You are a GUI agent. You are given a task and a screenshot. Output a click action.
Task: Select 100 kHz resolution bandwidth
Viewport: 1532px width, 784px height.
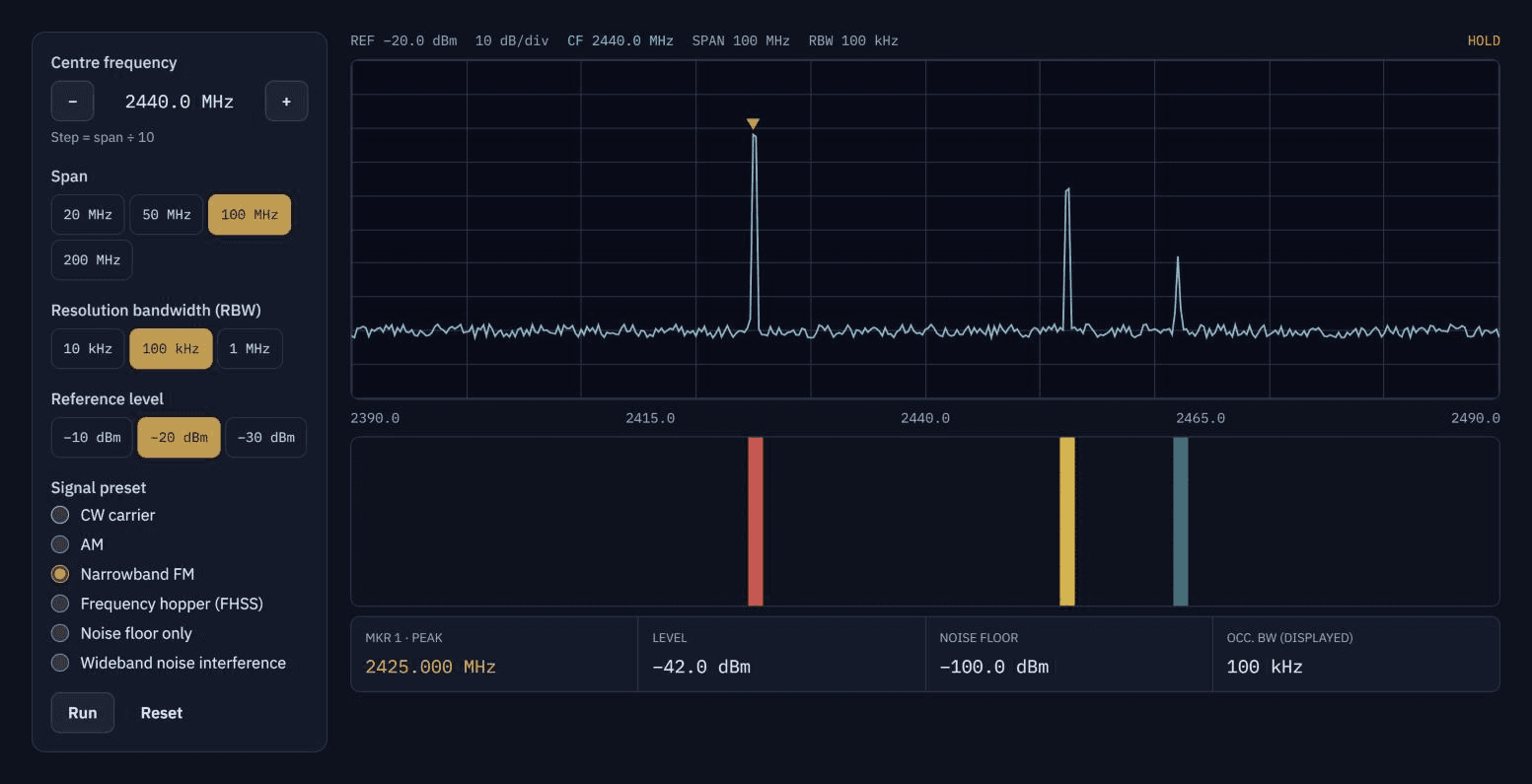(x=171, y=348)
